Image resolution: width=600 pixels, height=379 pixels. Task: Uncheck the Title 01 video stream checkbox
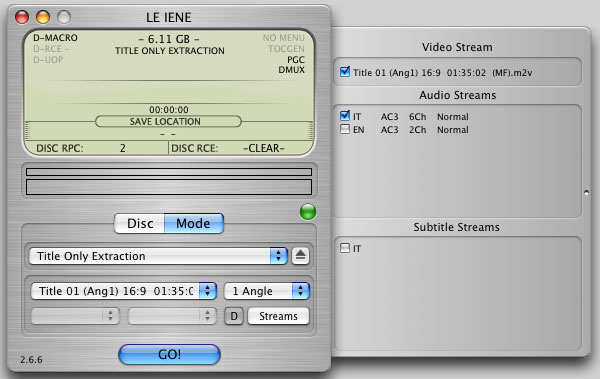coord(345,72)
